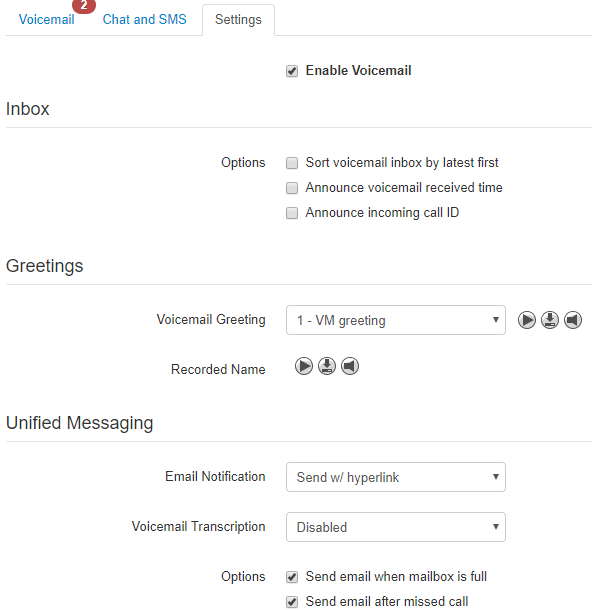This screenshot has width=592, height=610.
Task: Click the red voicemail count badge
Action: [x=84, y=6]
